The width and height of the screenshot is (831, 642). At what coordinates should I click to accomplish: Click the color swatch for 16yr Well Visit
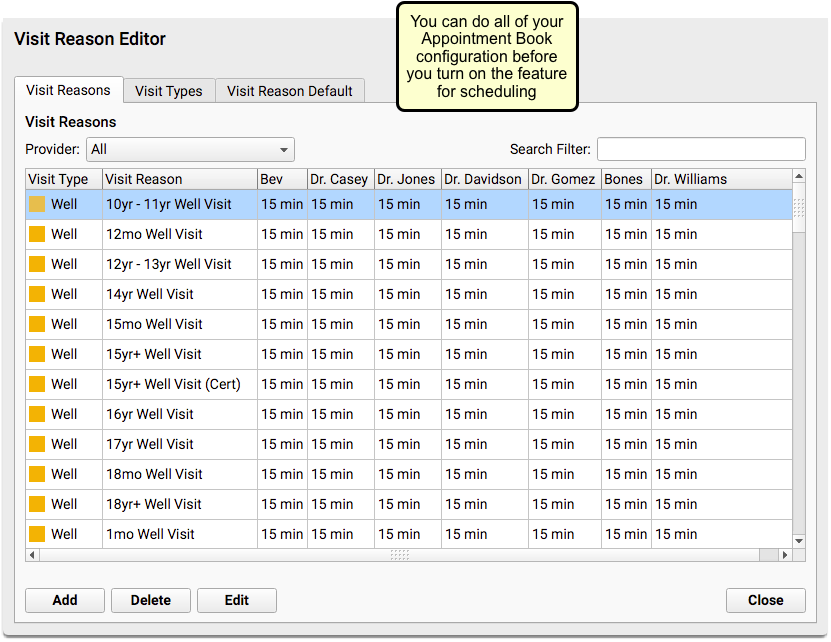click(x=37, y=414)
